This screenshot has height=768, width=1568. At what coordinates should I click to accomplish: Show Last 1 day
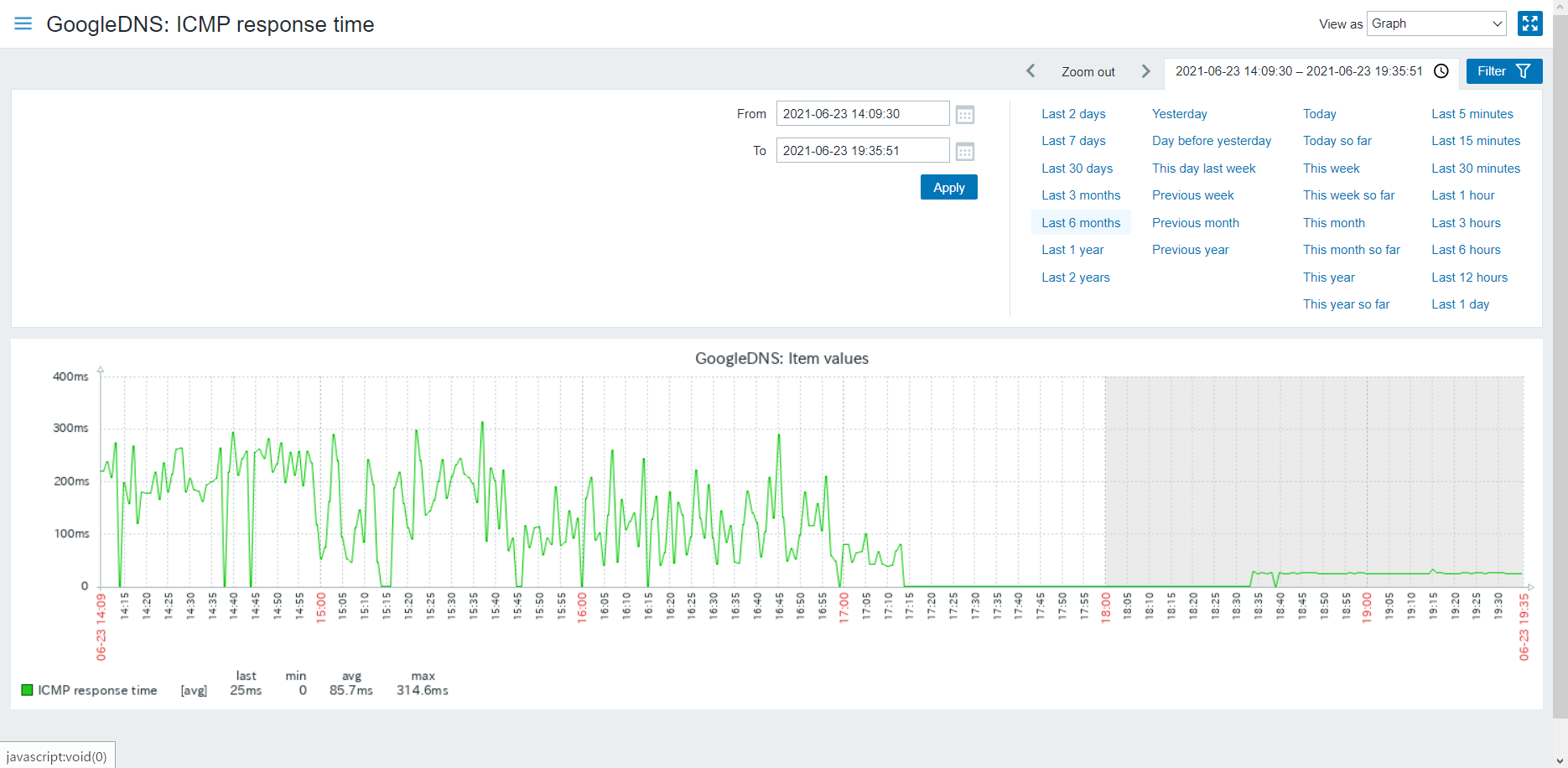click(x=1461, y=304)
